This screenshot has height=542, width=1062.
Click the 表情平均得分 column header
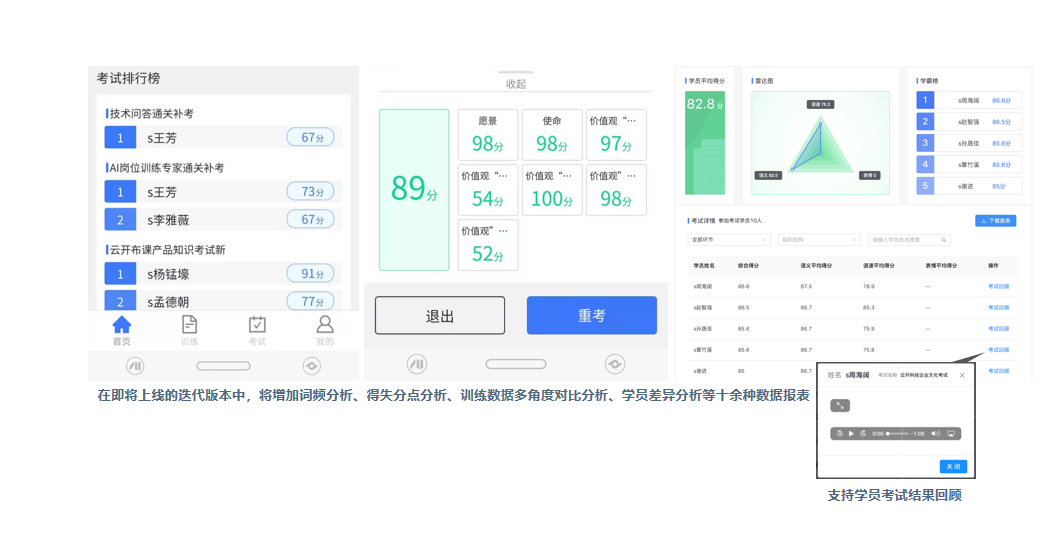(941, 266)
